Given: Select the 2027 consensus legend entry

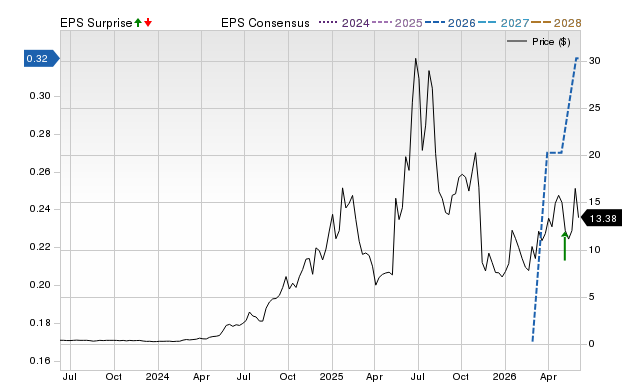Looking at the screenshot, I should [x=503, y=23].
